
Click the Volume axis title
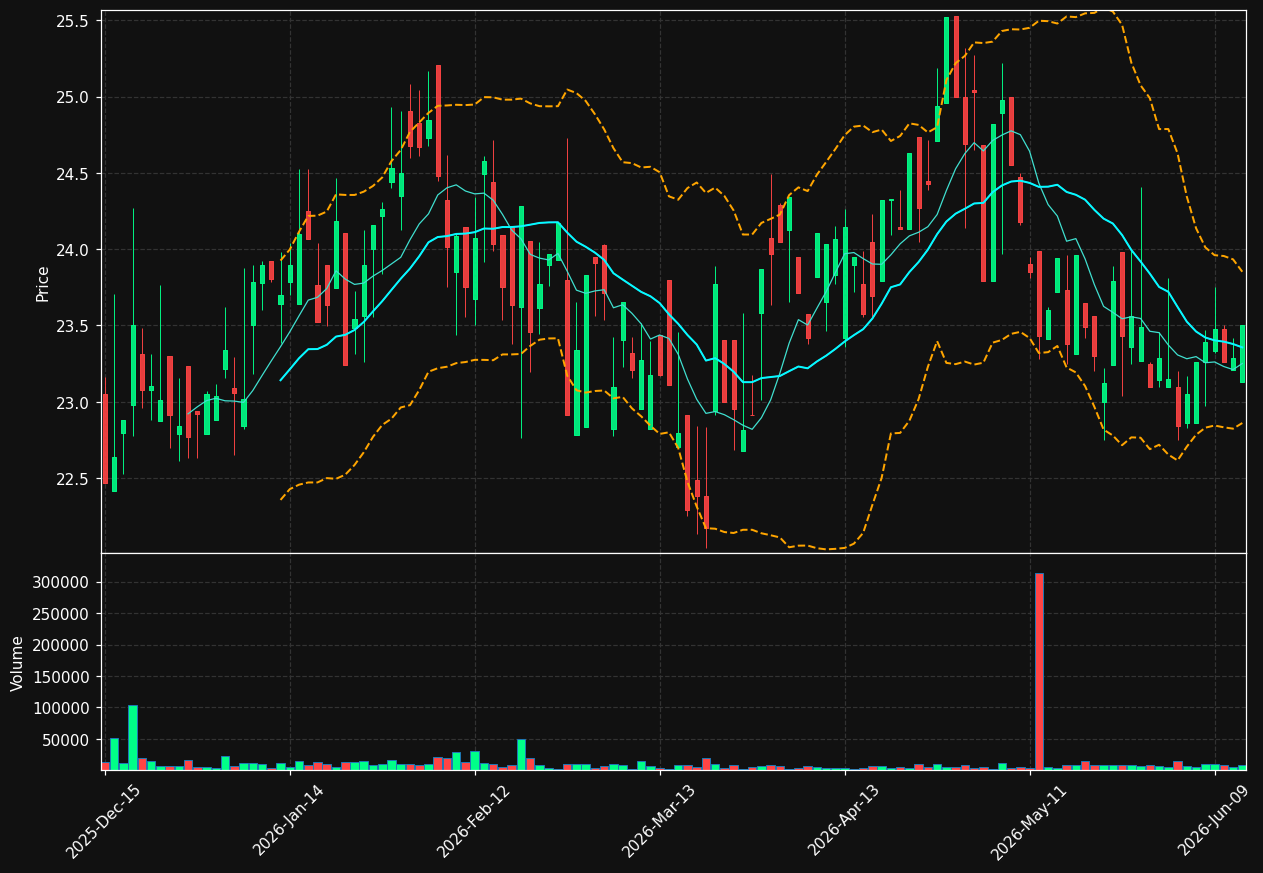coord(18,663)
